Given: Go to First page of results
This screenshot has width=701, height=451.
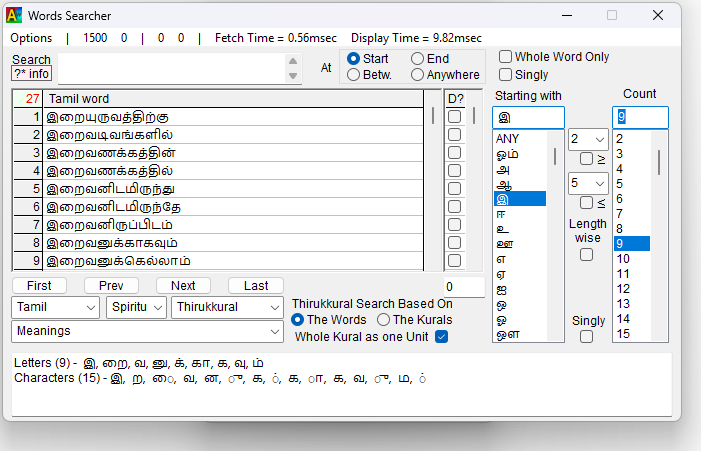Looking at the screenshot, I should coord(39,286).
